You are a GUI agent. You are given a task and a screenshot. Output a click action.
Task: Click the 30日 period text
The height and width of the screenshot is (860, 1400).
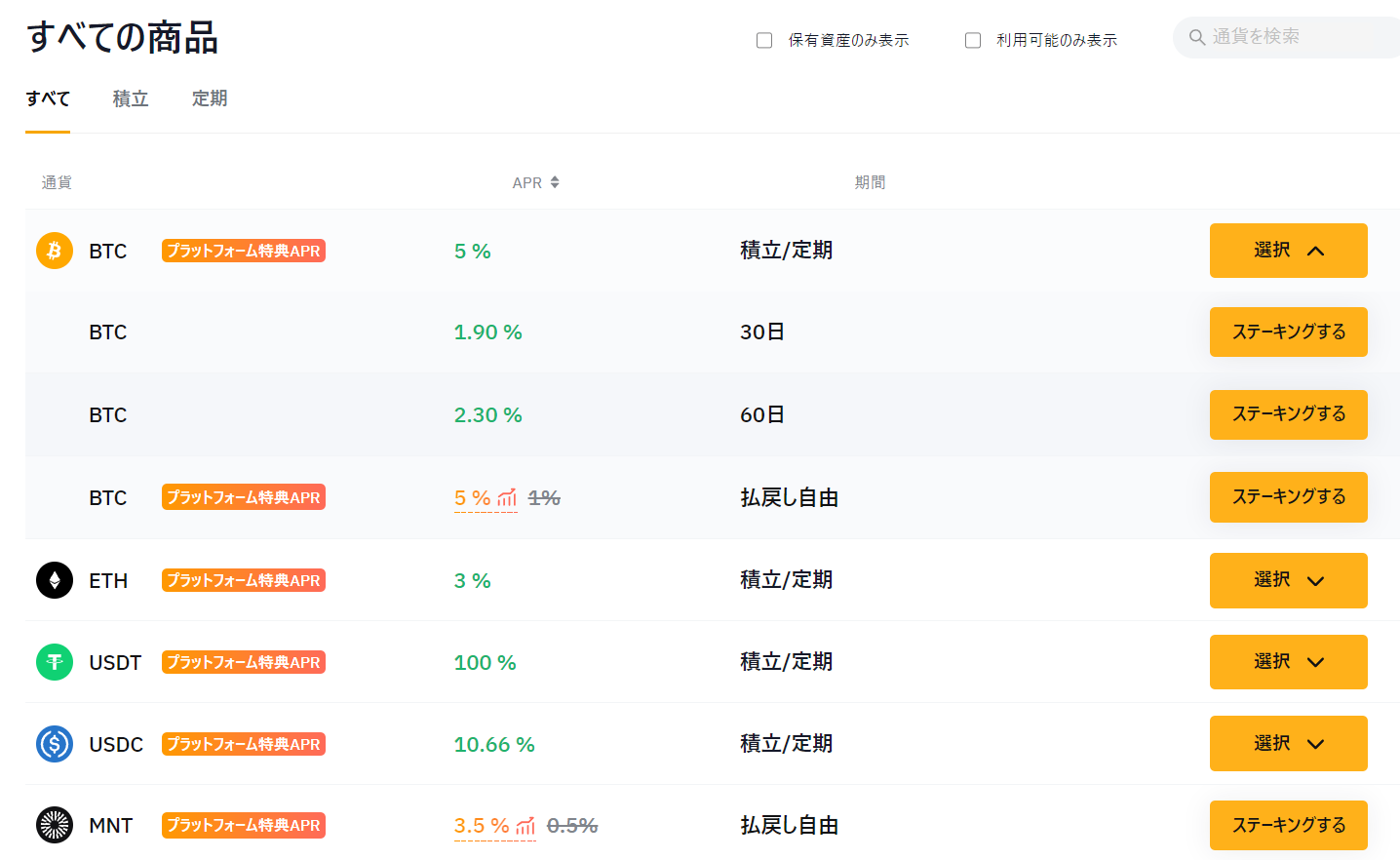click(x=762, y=332)
